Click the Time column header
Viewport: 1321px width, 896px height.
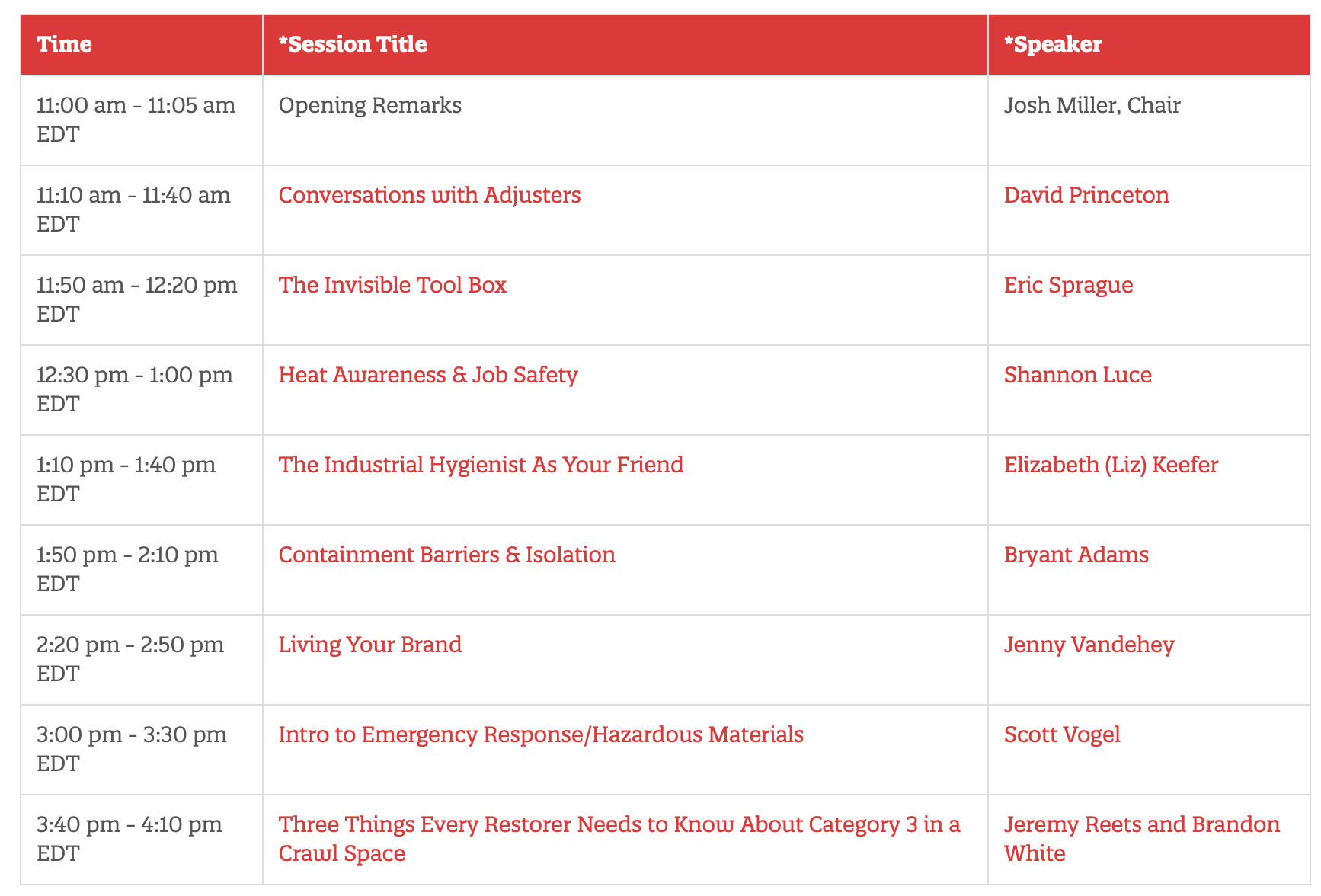coord(64,44)
